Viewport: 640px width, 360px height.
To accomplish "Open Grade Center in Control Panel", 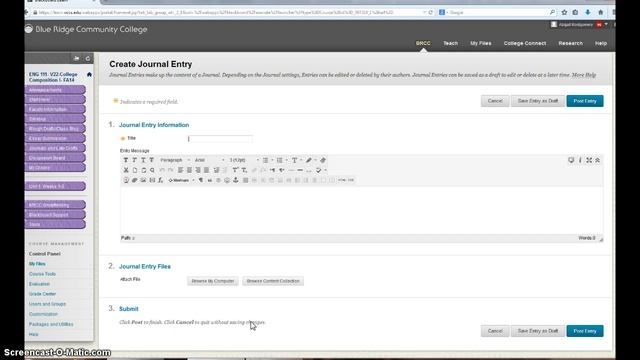I will click(x=42, y=294).
